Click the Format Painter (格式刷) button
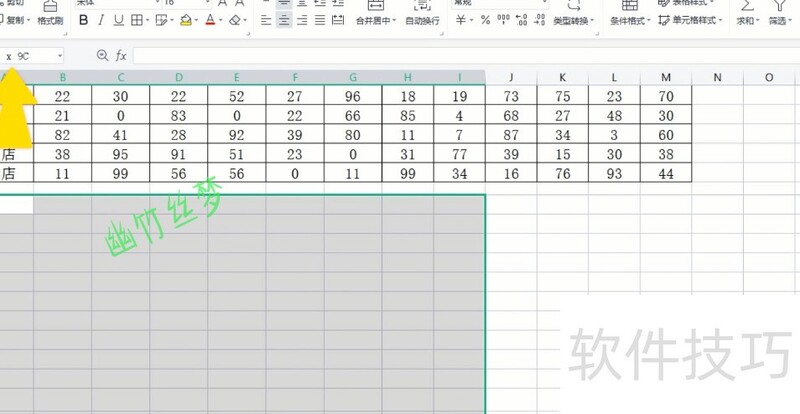 pyautogui.click(x=50, y=13)
